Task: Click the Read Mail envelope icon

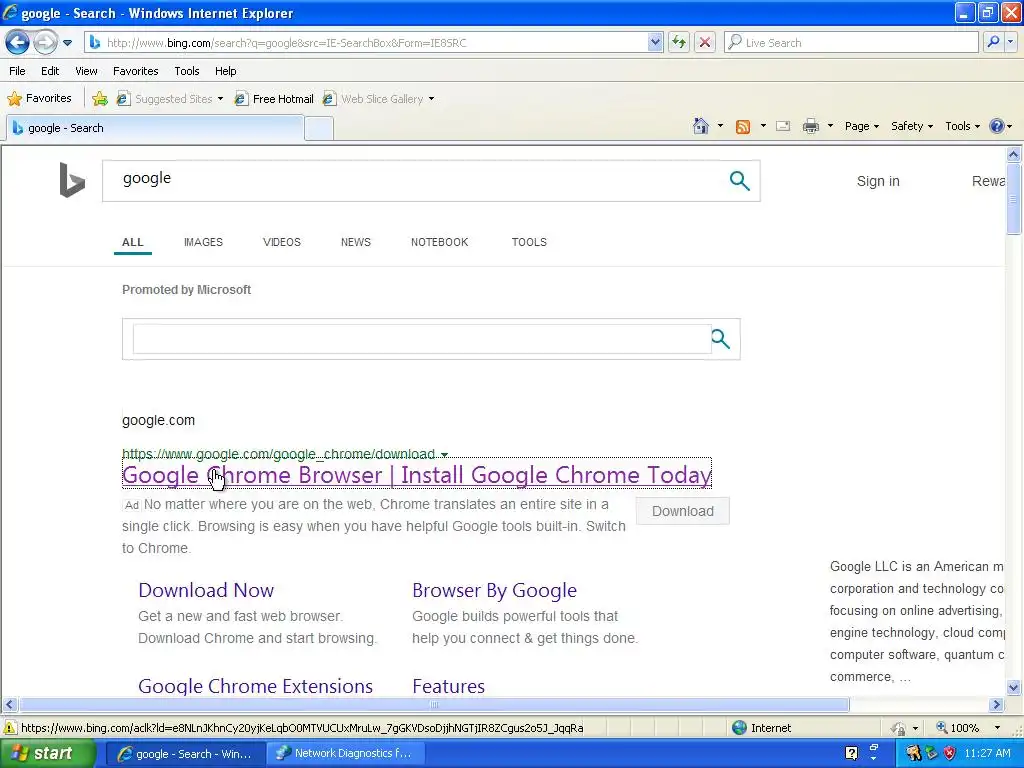Action: point(783,126)
